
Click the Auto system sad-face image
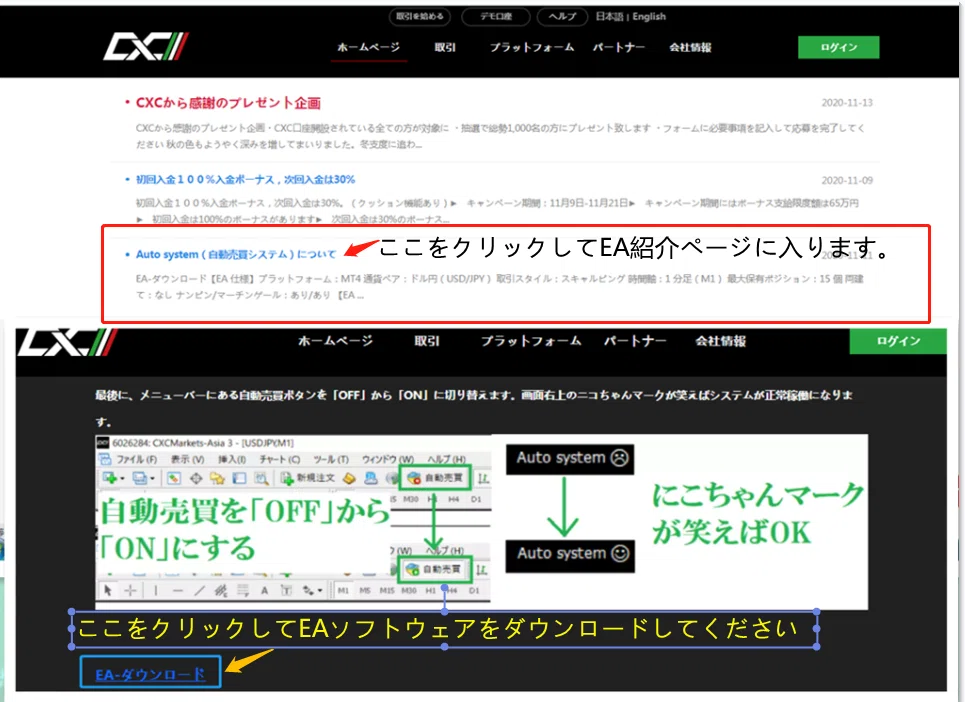570,458
